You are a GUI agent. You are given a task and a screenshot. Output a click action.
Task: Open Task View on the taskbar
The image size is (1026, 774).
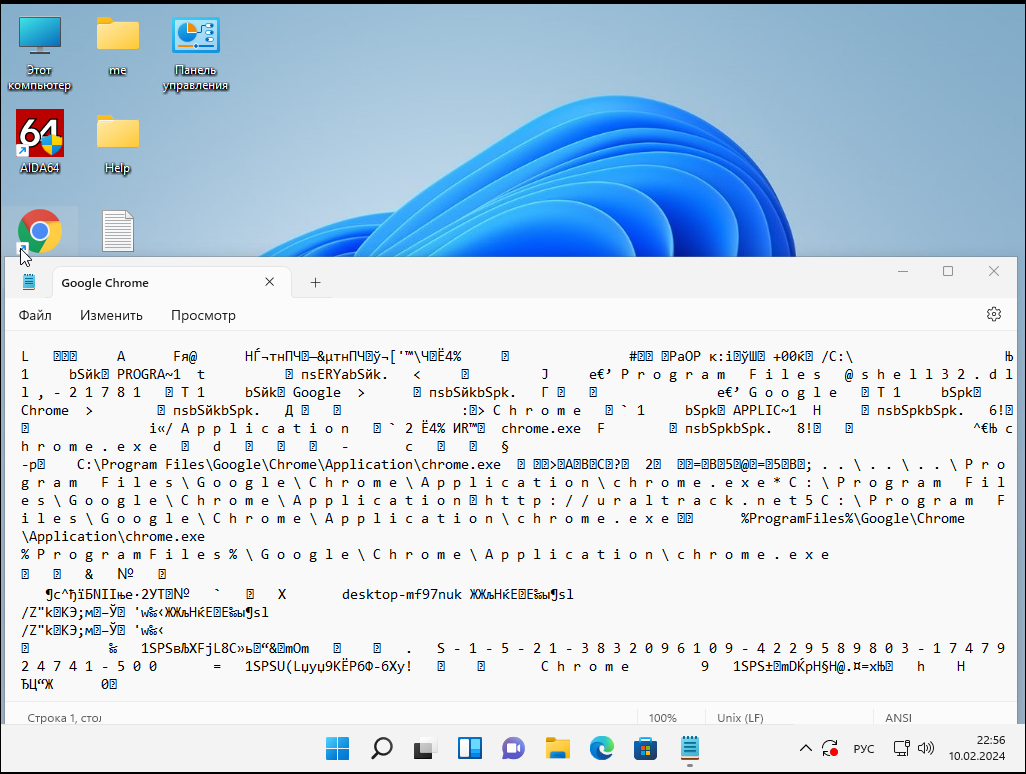425,748
